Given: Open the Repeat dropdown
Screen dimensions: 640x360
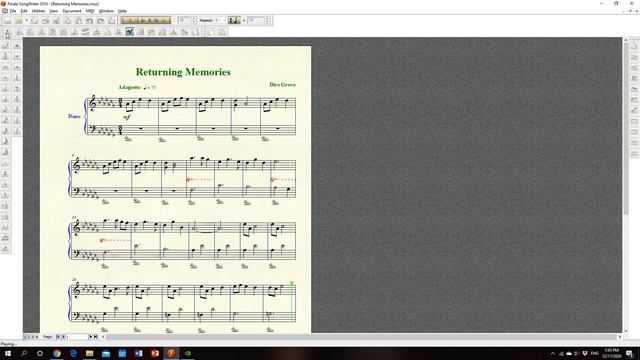Looking at the screenshot, I should (x=220, y=20).
